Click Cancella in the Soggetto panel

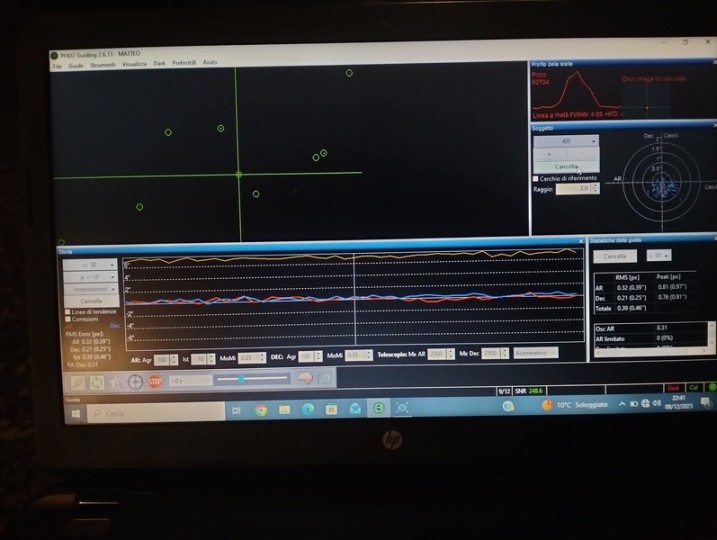click(x=566, y=166)
